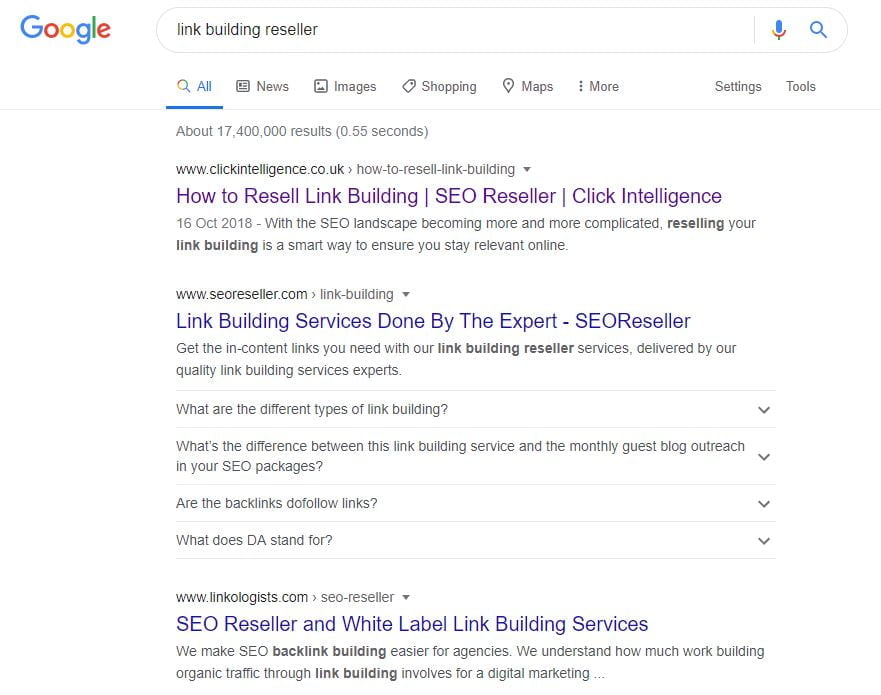Open search Tools
Screen dimensions: 881x695
[x=801, y=86]
